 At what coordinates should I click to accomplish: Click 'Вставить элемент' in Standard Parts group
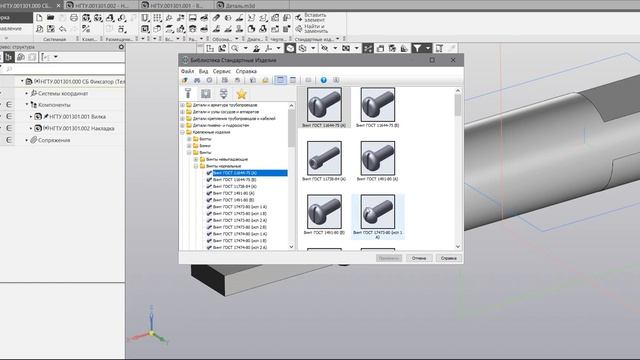(311, 18)
